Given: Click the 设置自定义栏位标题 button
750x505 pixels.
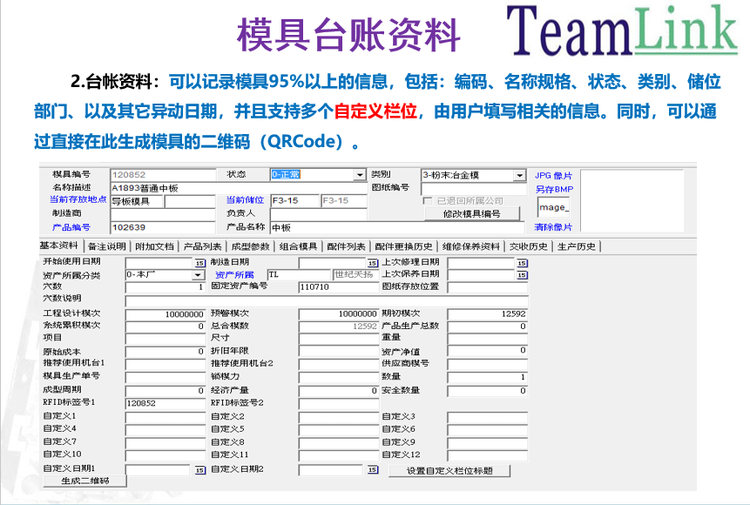Looking at the screenshot, I should click(450, 471).
